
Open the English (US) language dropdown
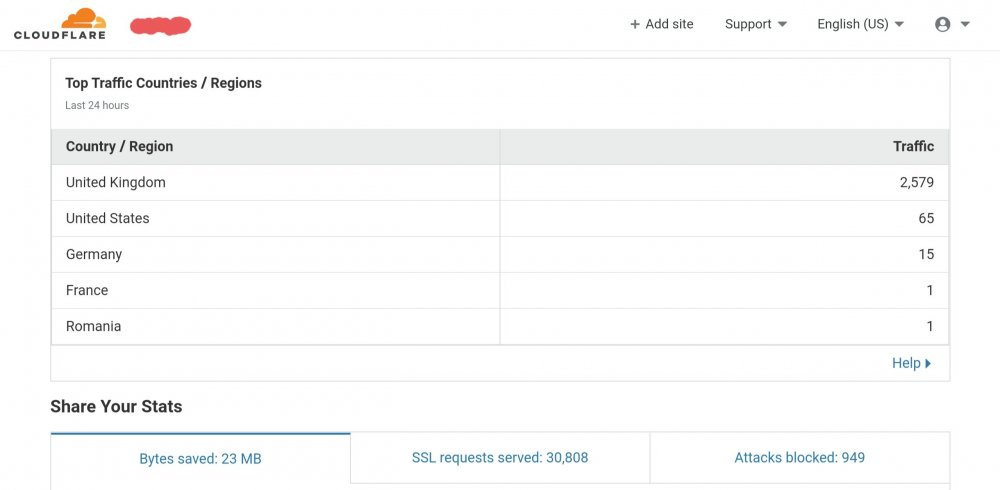[x=861, y=24]
